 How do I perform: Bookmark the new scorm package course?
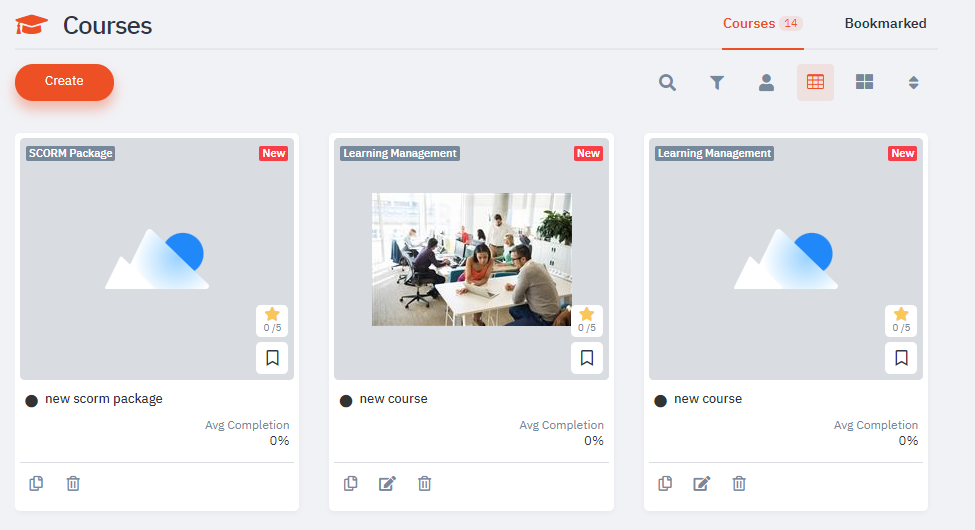click(x=272, y=358)
